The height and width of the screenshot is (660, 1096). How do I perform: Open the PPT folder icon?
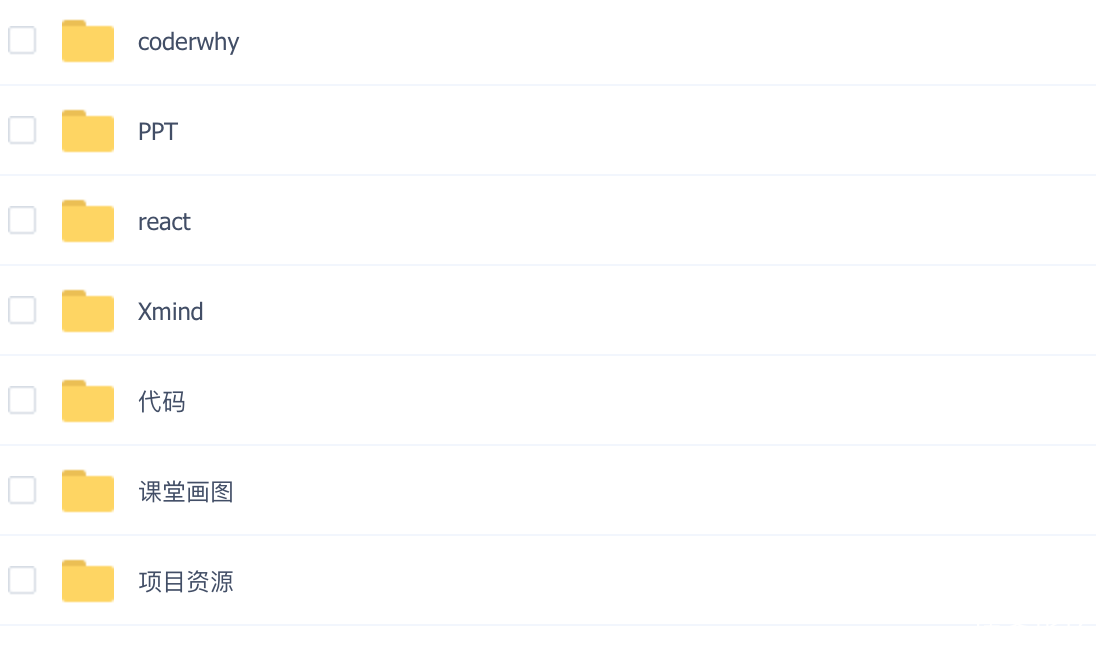(88, 131)
